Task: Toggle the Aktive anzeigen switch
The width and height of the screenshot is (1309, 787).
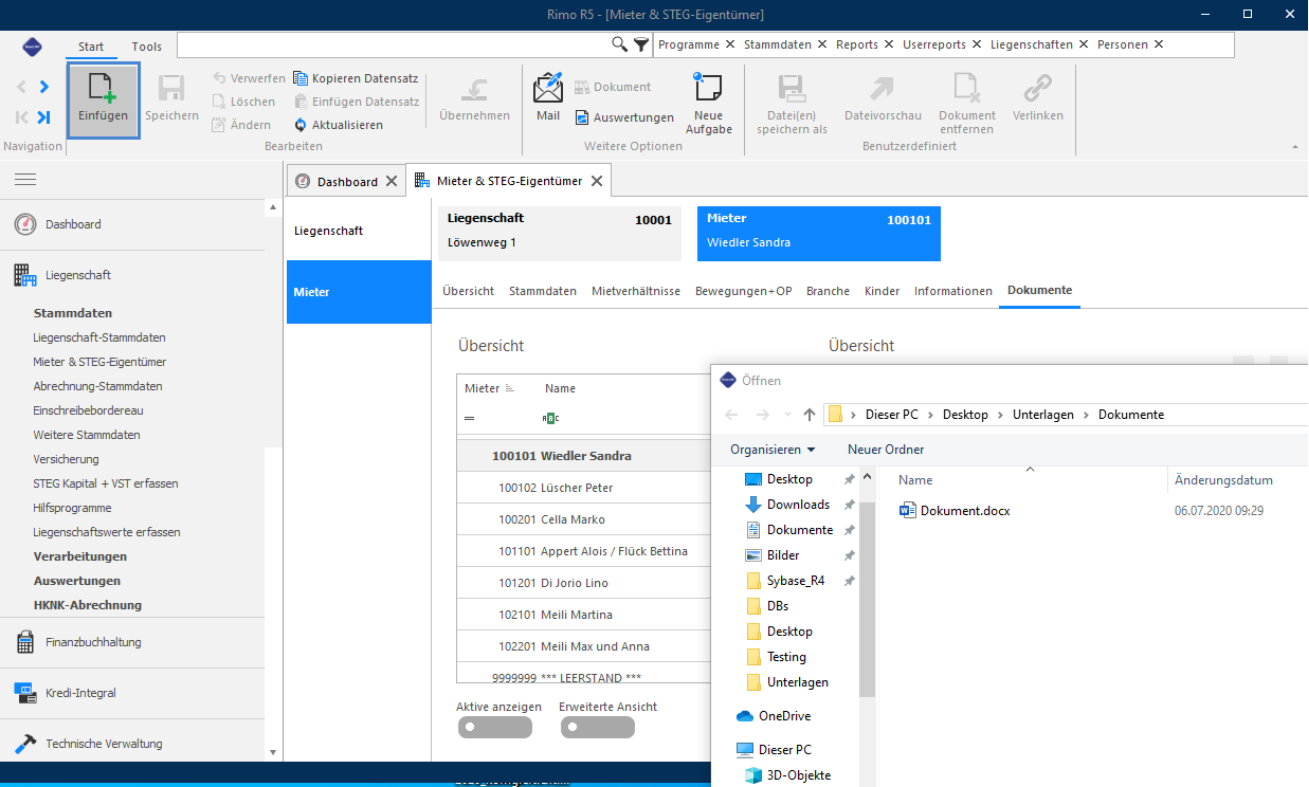Action: click(x=495, y=728)
